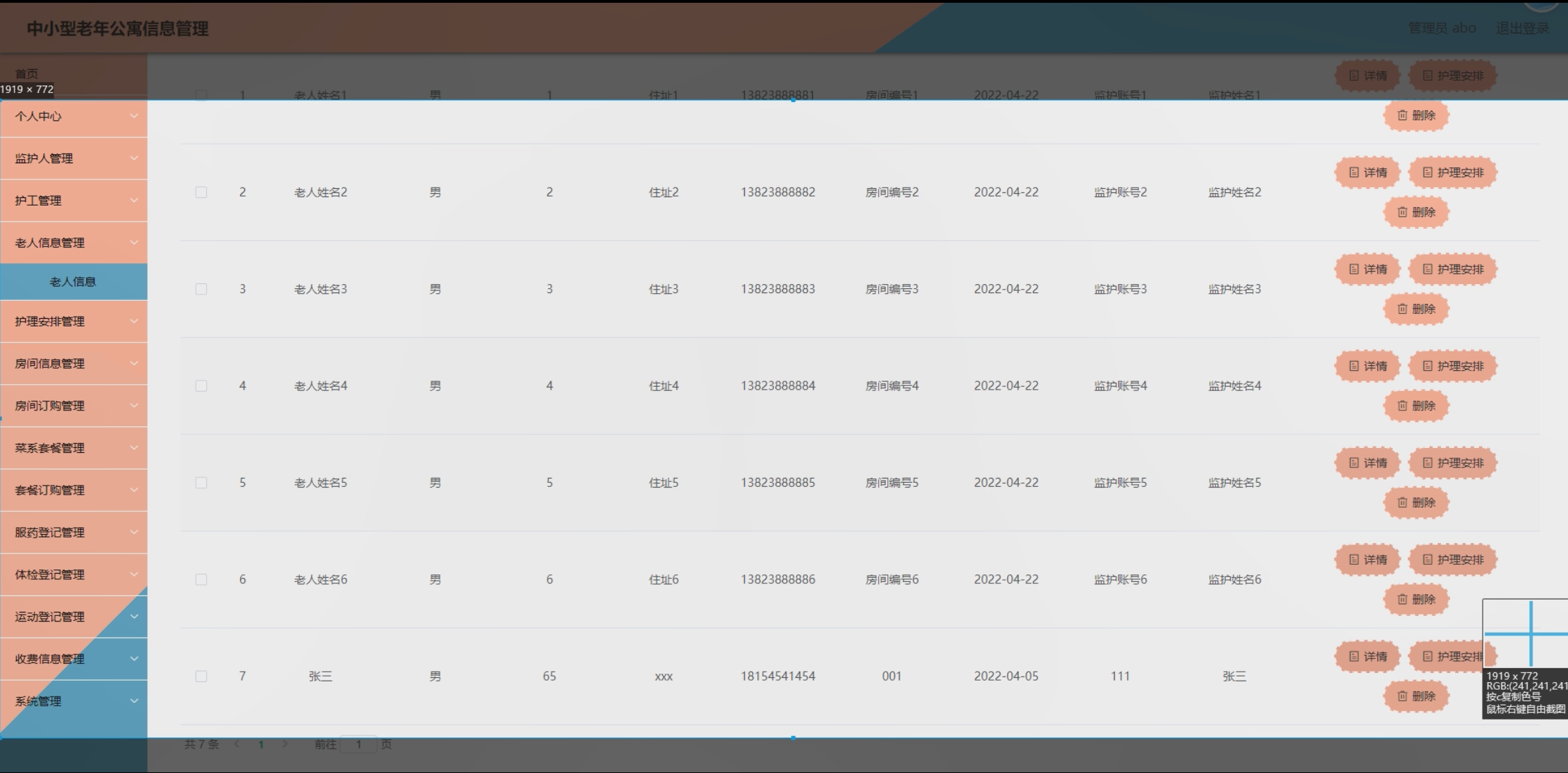Click detail icon for 老人姓名3 row
Screen dimensions: 1568x773
tap(1354, 269)
